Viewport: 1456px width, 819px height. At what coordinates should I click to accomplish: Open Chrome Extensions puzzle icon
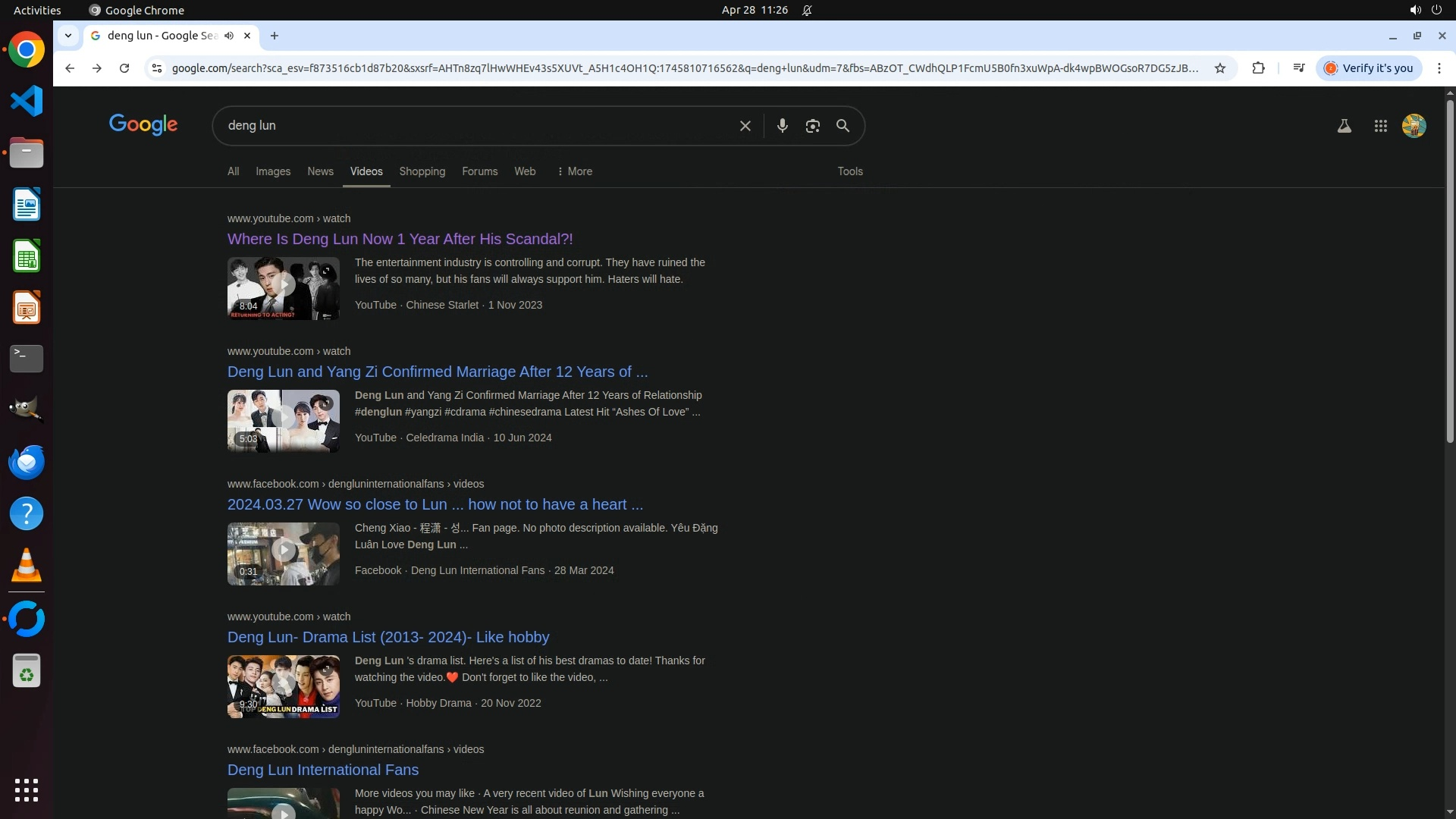click(1258, 68)
